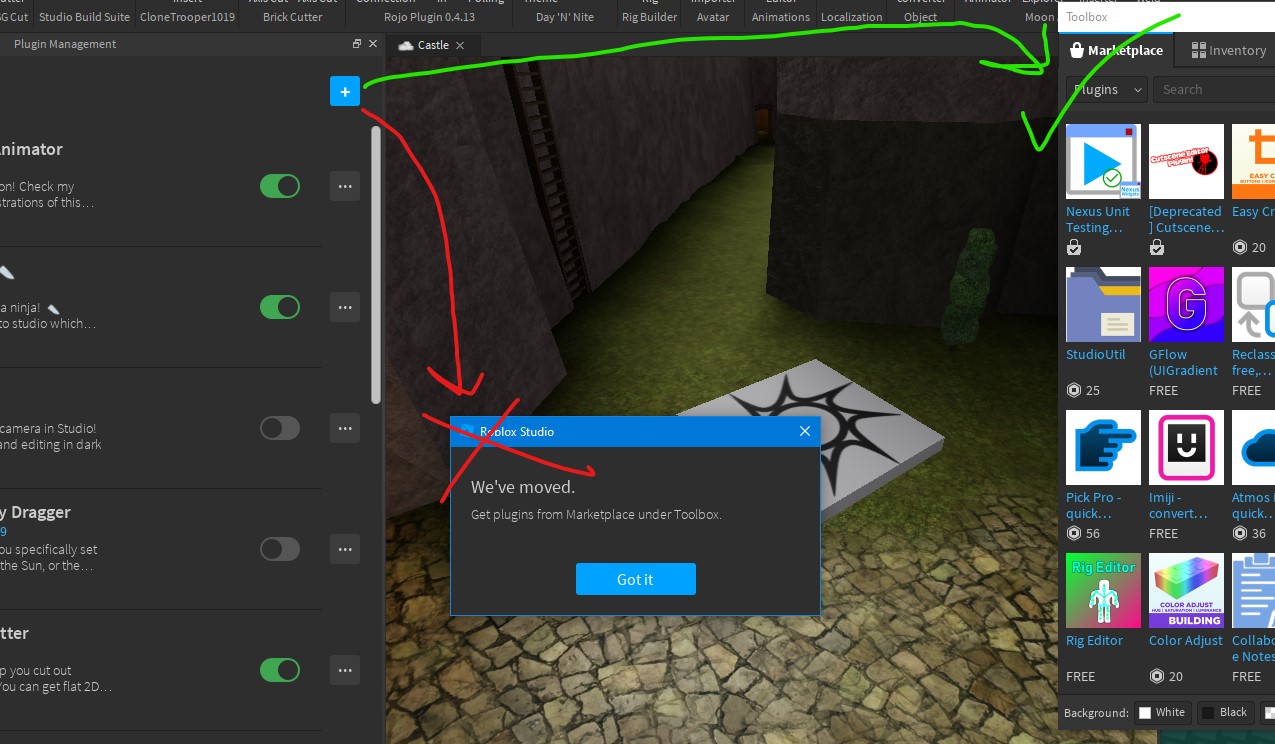1275x744 pixels.
Task: Turn off the Dragger plugin toggle
Action: pos(280,549)
